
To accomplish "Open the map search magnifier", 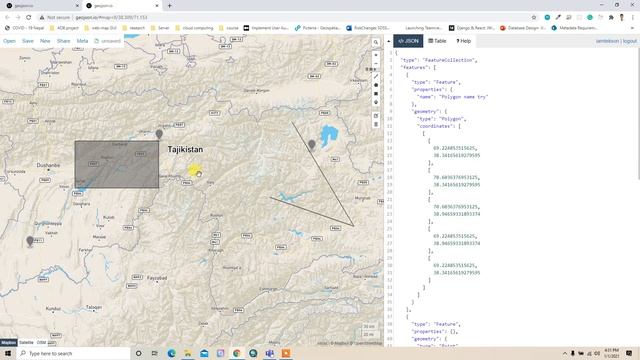I will (376, 42).
